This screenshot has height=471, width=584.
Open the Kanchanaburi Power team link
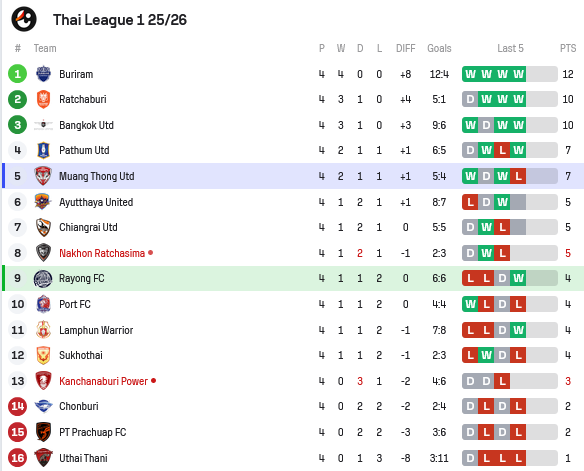tap(104, 381)
